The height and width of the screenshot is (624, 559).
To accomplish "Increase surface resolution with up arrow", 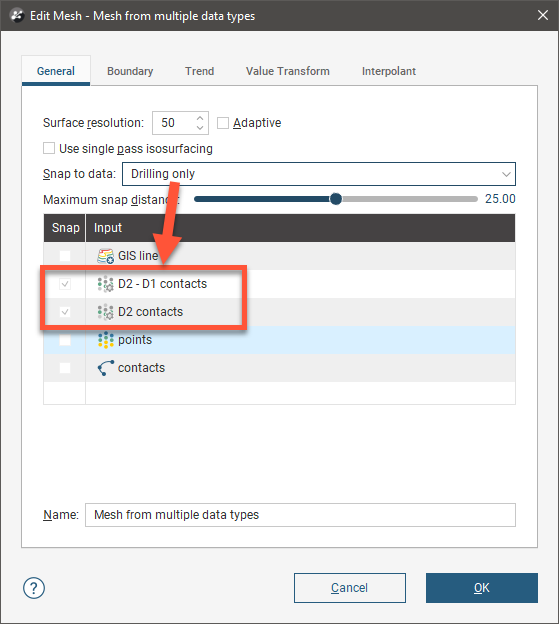I will (200, 118).
